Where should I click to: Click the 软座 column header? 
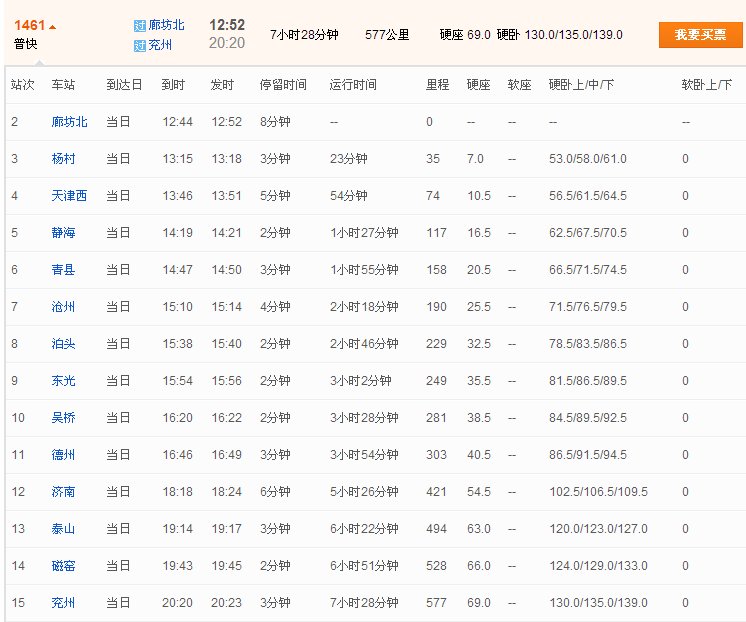[x=520, y=85]
